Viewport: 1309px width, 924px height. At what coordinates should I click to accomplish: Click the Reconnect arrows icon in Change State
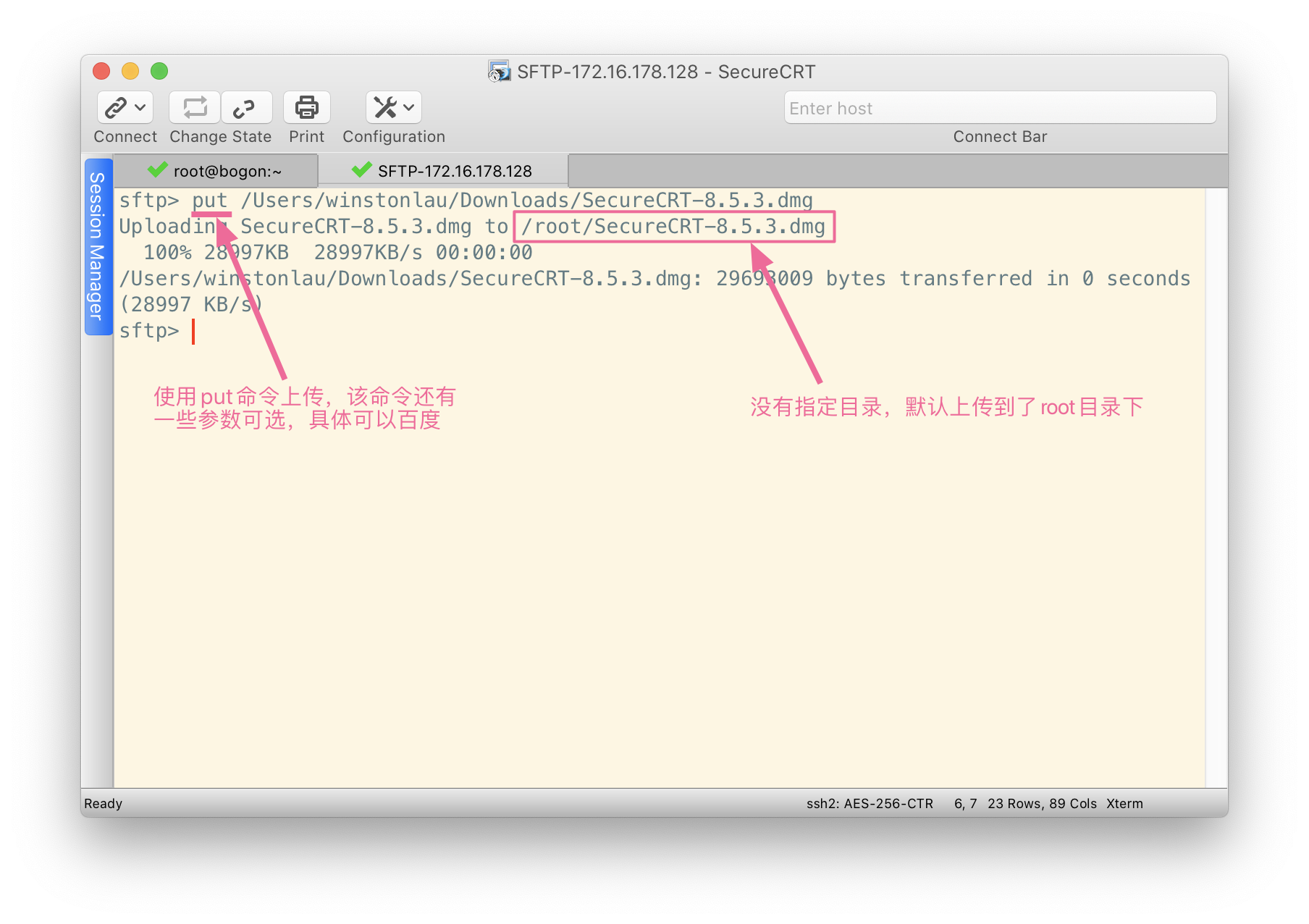pos(195,108)
